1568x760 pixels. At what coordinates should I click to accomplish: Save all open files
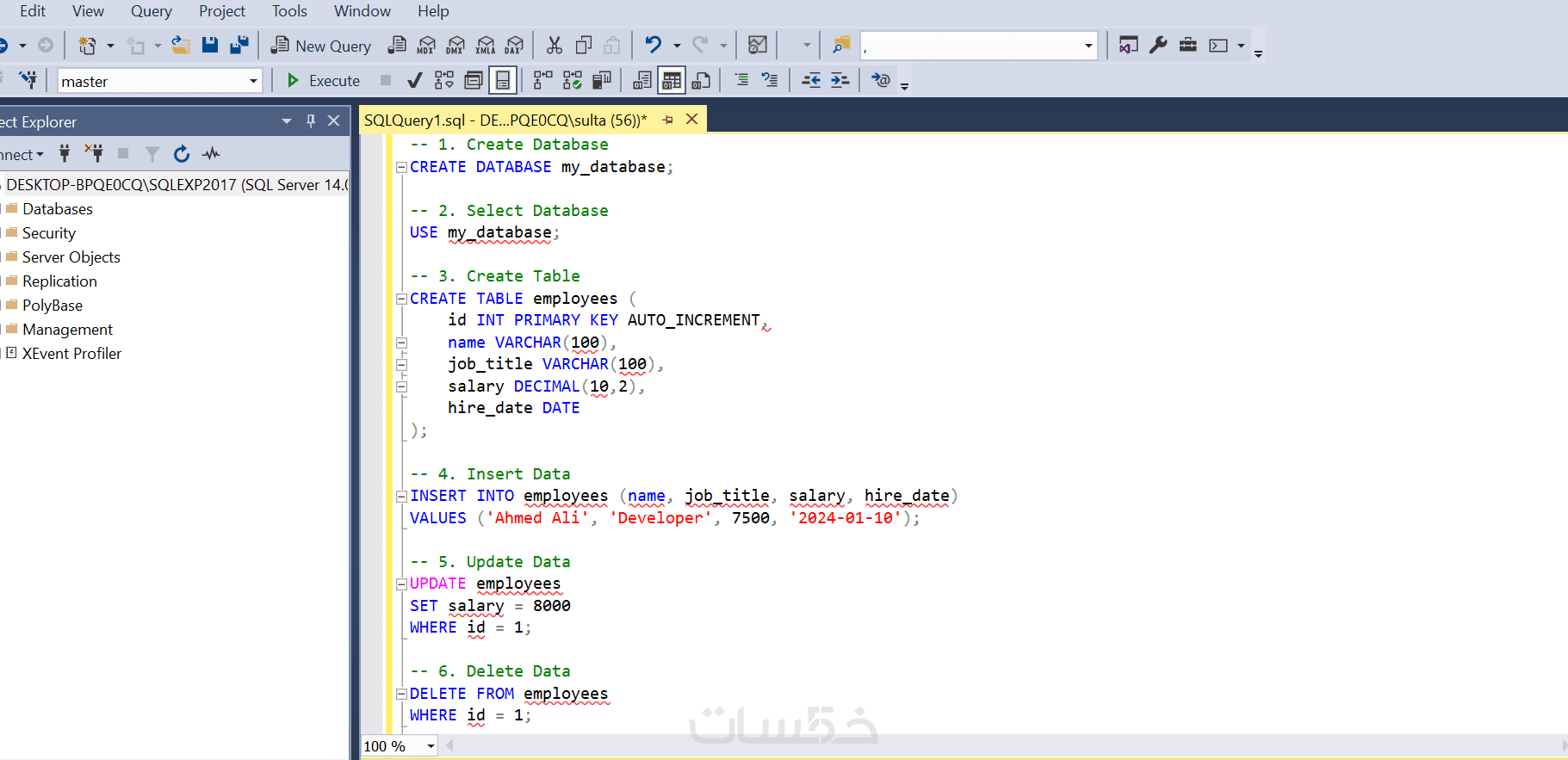239,45
